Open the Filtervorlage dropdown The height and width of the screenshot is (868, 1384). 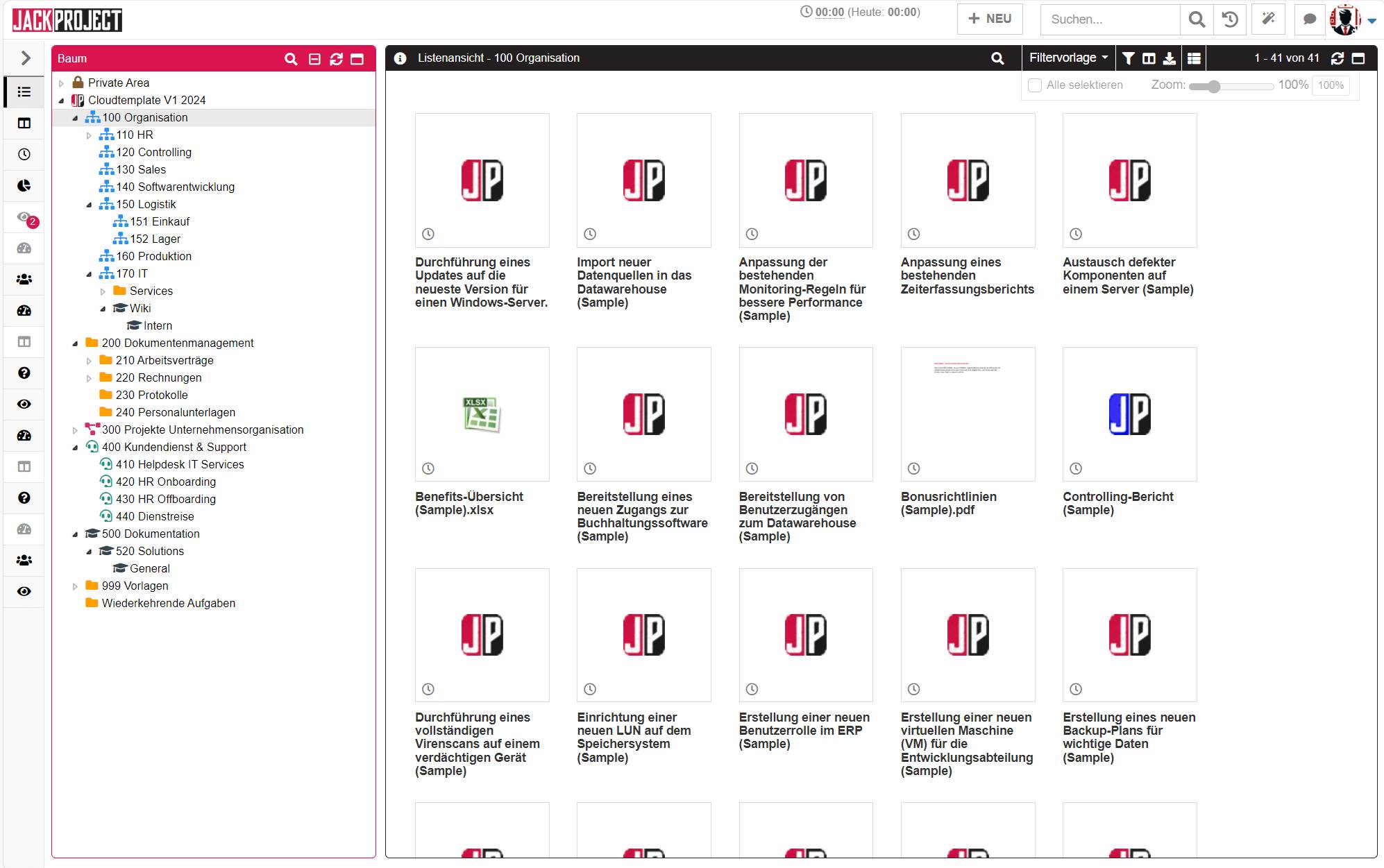pos(1068,58)
